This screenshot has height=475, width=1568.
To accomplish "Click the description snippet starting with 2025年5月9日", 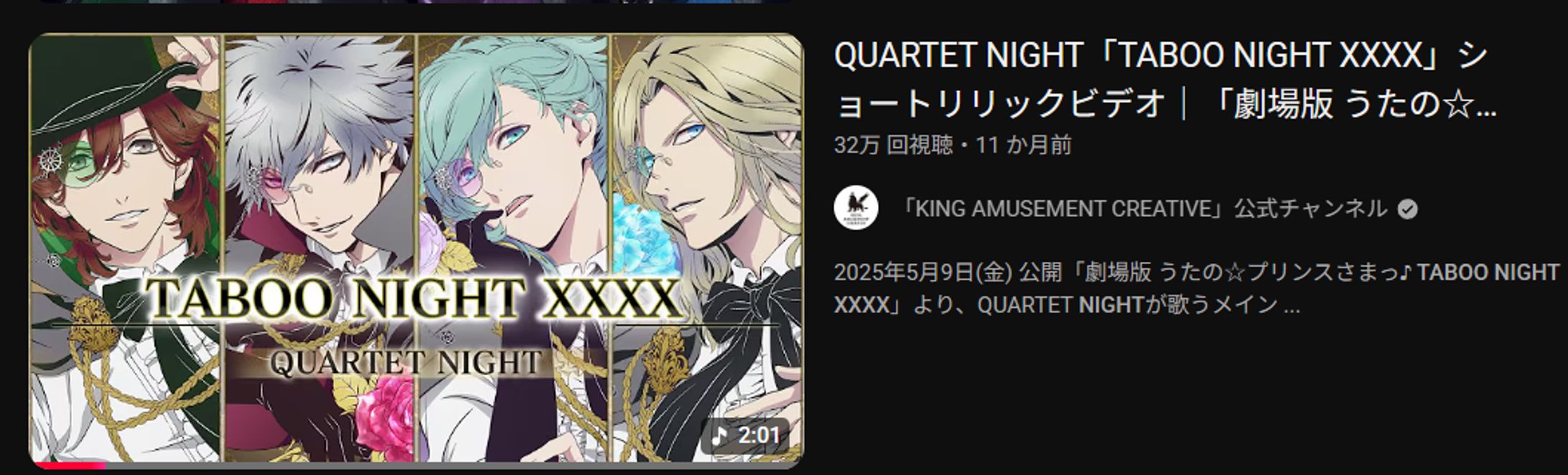I will [x=1197, y=288].
